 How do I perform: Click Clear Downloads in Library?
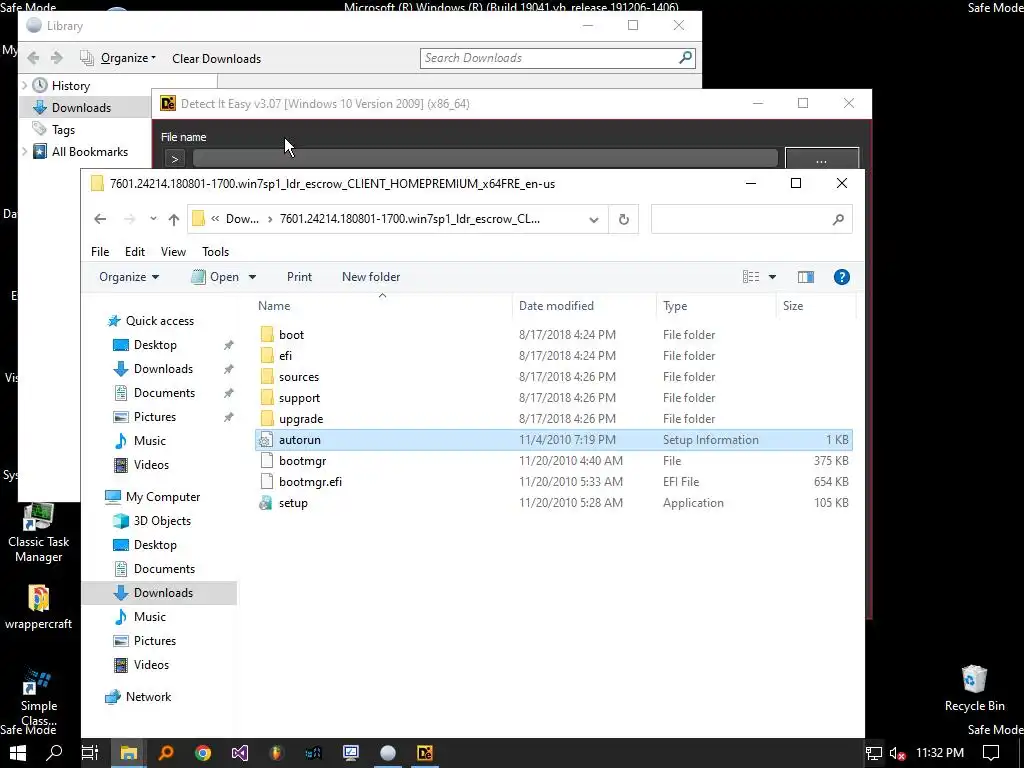click(x=216, y=59)
